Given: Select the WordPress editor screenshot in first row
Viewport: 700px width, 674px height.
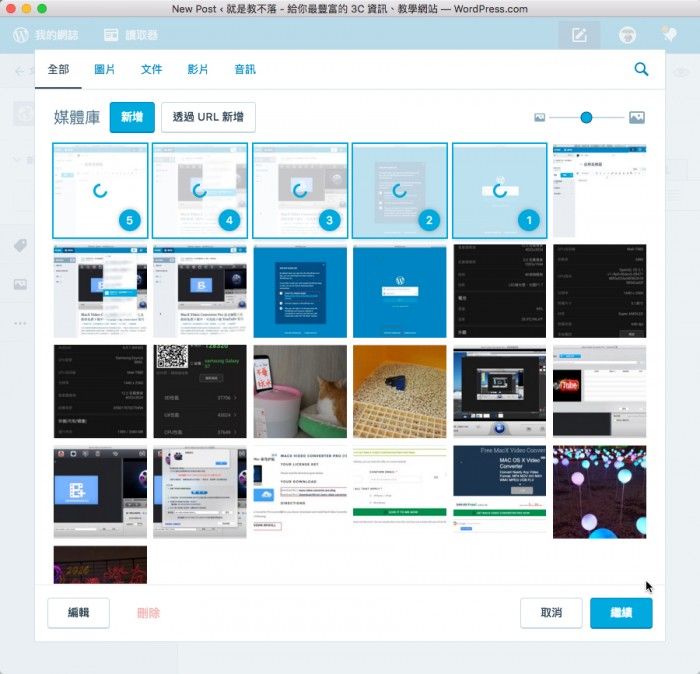Looking at the screenshot, I should tap(600, 191).
